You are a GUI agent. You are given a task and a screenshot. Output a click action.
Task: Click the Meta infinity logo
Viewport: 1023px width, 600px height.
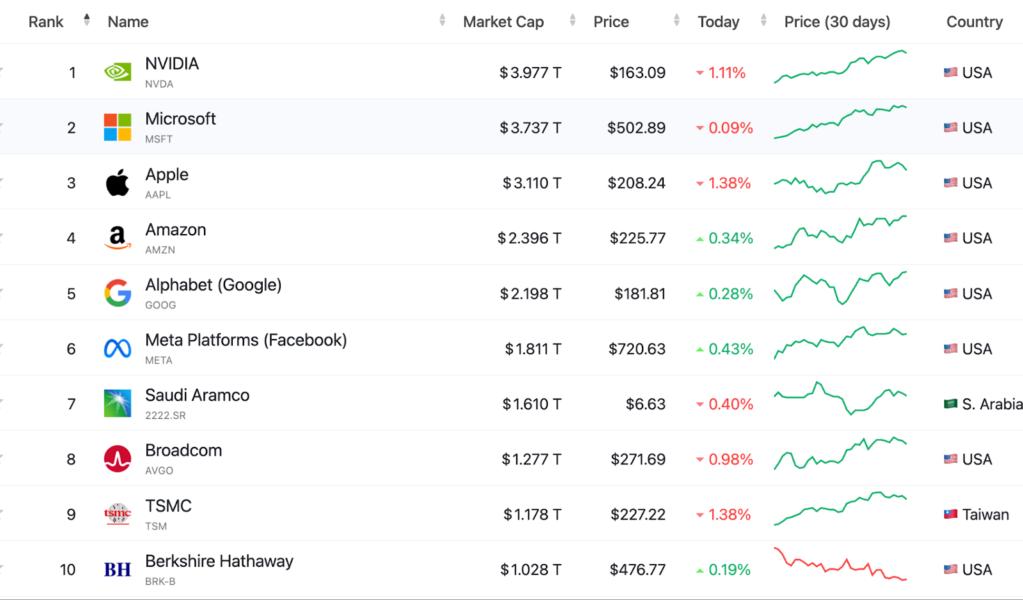[117, 346]
